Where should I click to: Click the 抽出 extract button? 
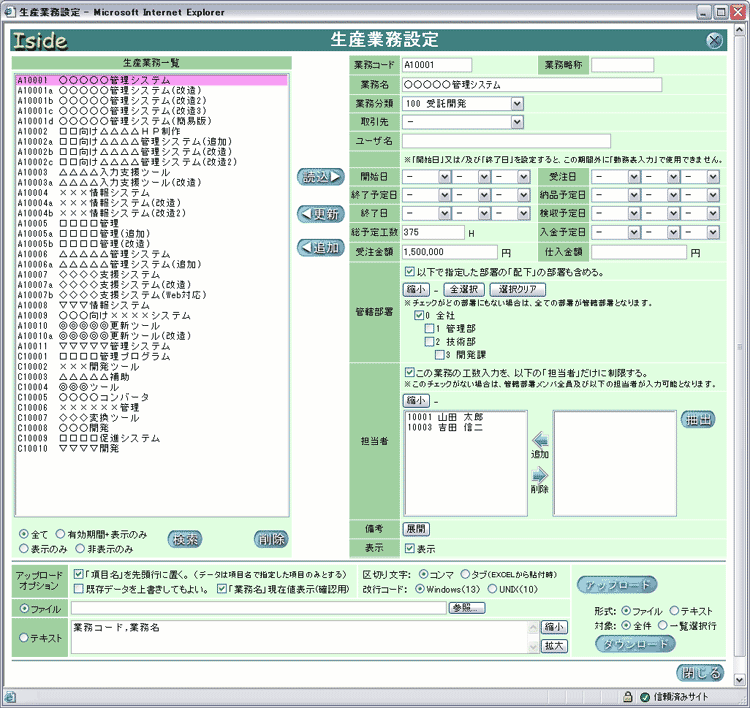click(698, 420)
